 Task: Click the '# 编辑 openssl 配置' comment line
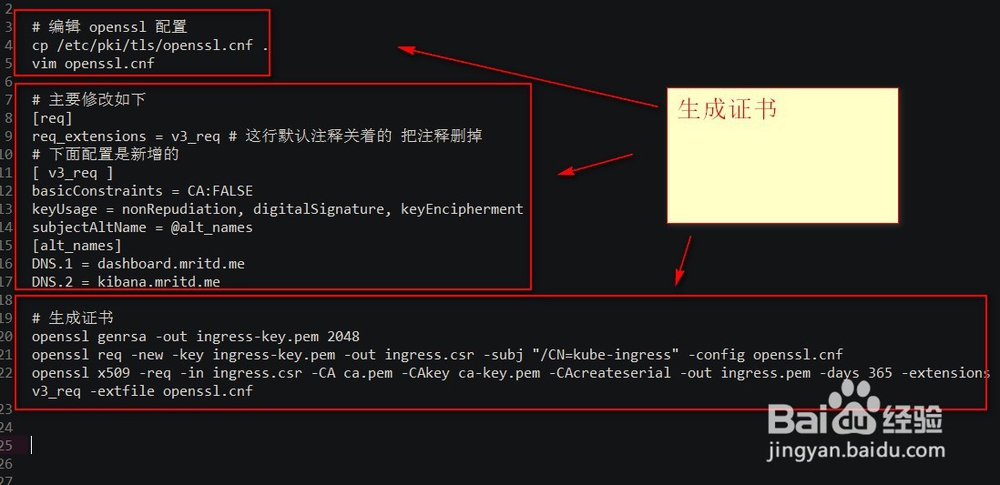point(109,27)
